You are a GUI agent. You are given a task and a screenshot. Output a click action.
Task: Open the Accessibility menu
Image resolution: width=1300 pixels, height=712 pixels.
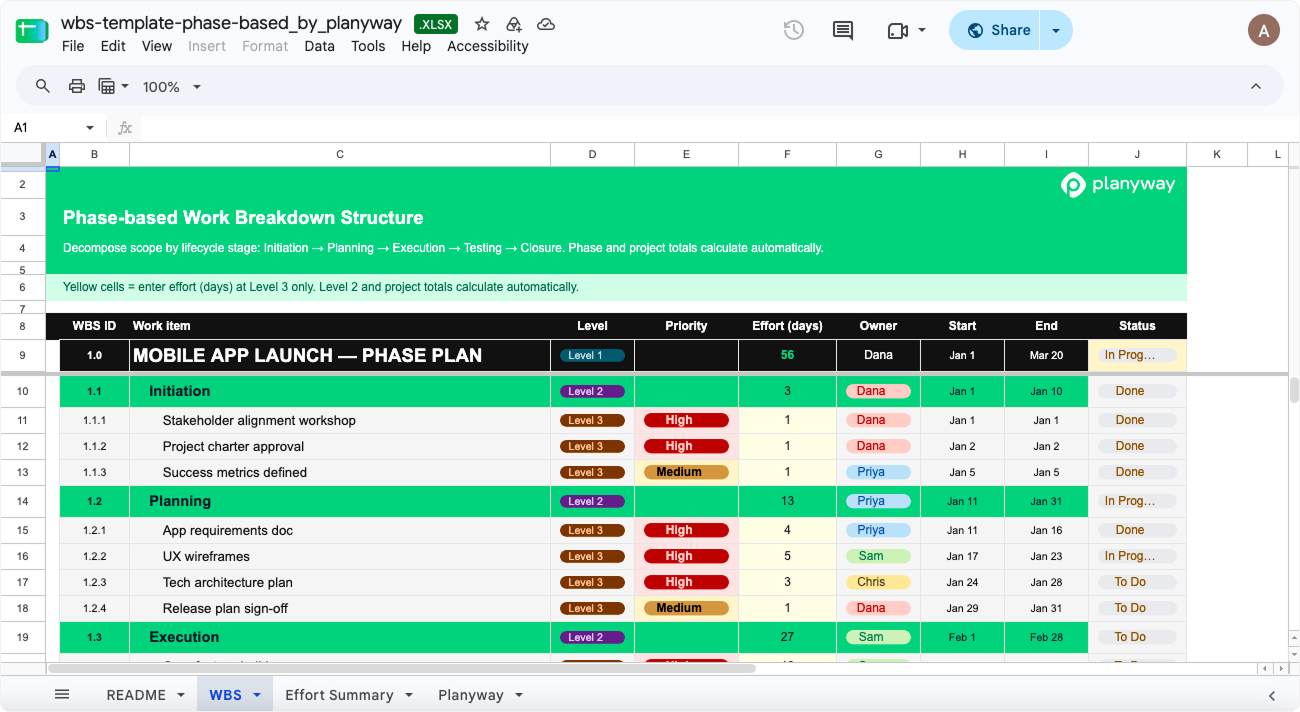(488, 46)
